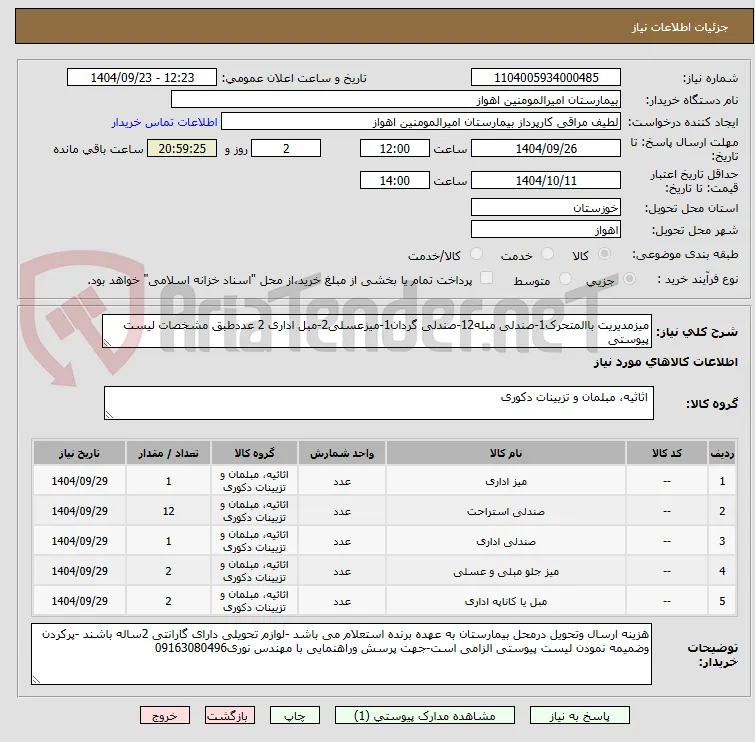Click the announcement date field 1404/09/23 - 12:23
This screenshot has height=742, width=755.
pos(142,78)
